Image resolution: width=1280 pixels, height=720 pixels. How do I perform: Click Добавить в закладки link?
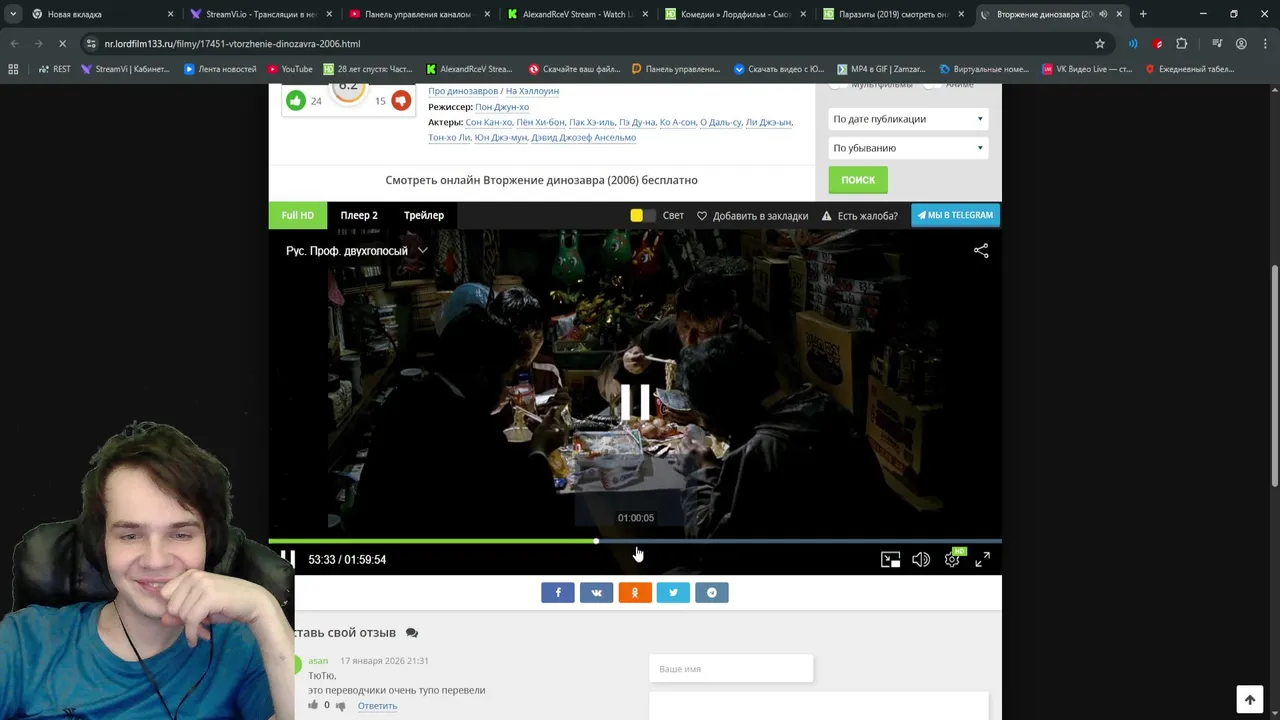click(752, 216)
